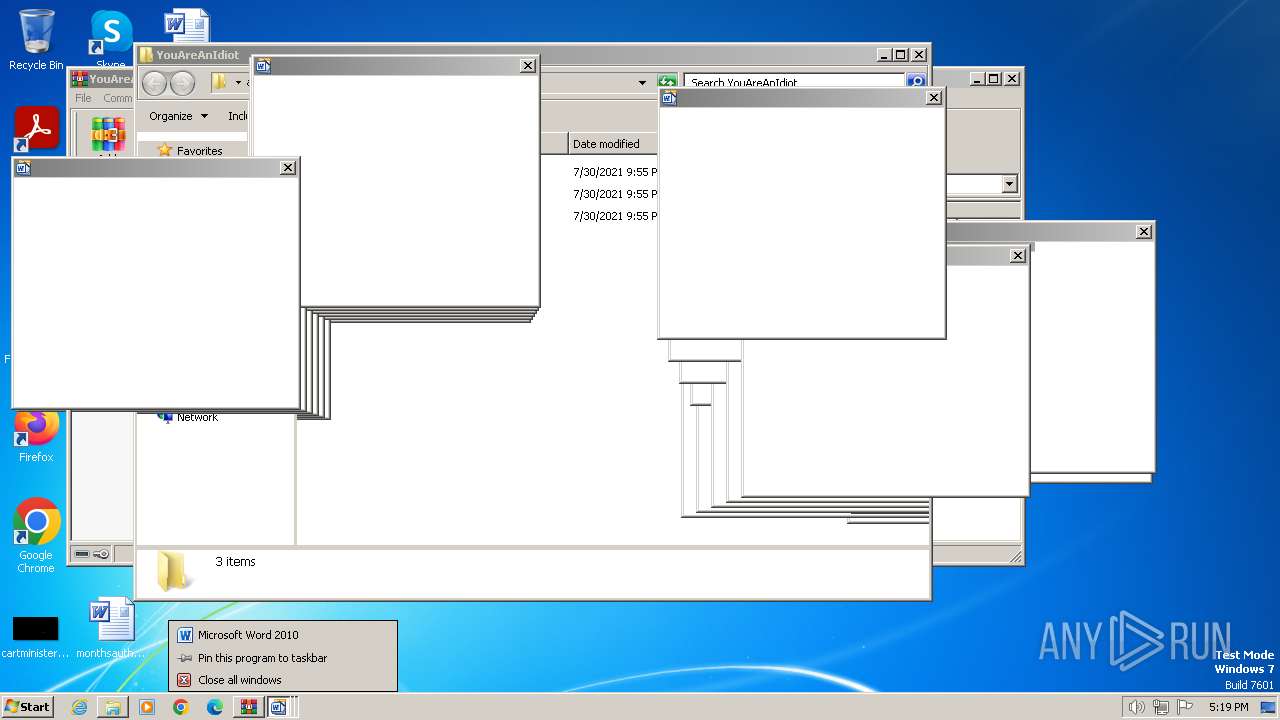This screenshot has height=720, width=1280.
Task: Launch Windows Media Player from taskbar
Action: pos(147,707)
